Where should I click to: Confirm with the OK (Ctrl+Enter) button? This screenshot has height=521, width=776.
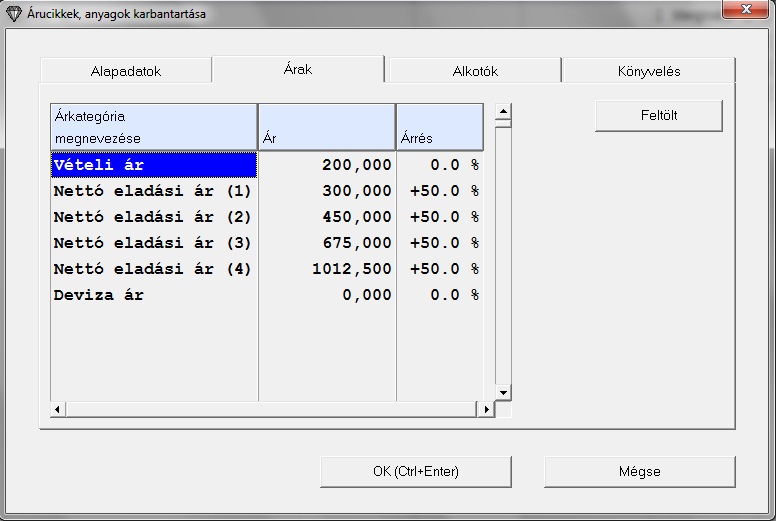click(x=415, y=471)
